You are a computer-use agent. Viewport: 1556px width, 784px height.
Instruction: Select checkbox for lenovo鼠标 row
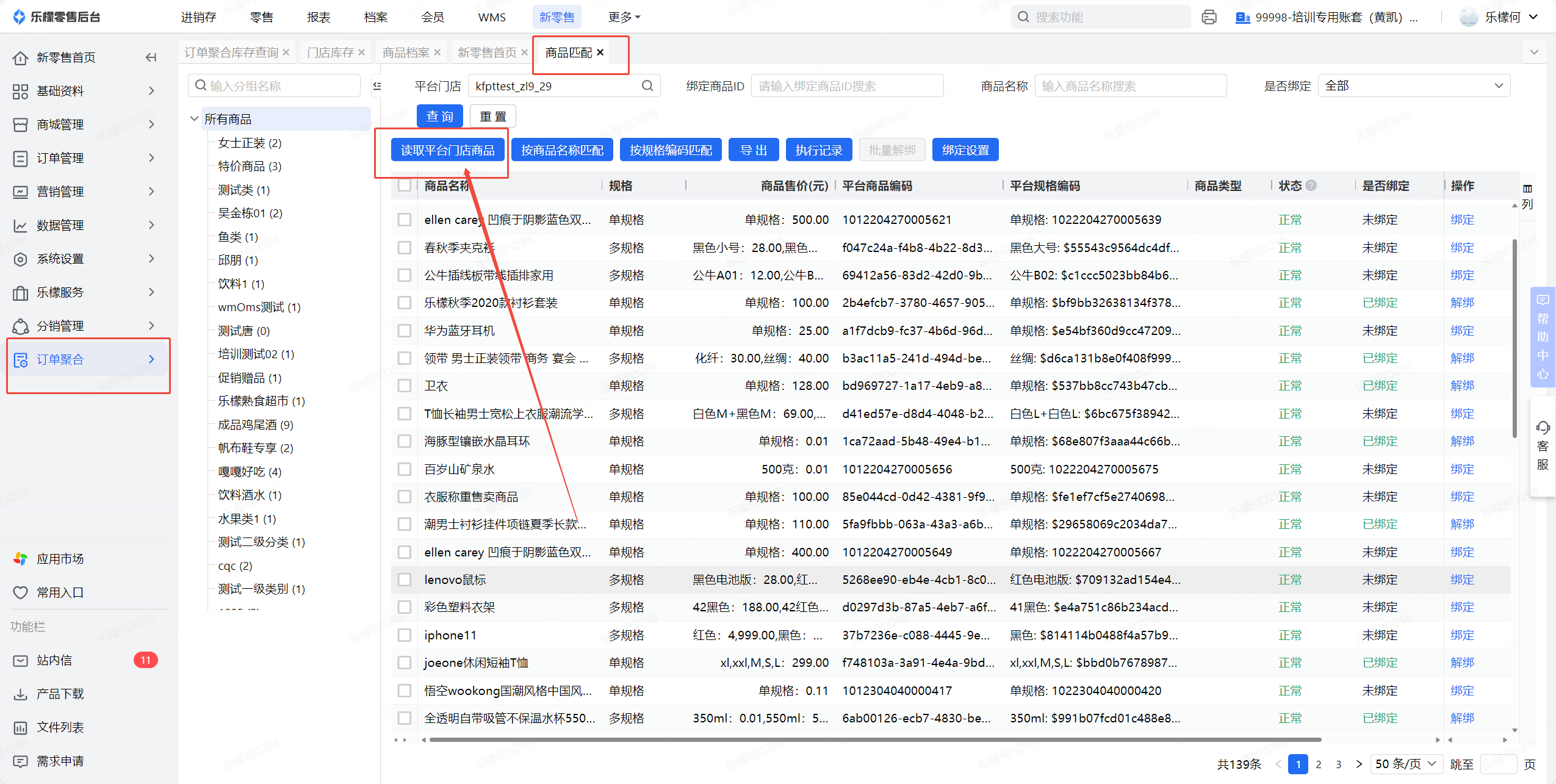404,580
